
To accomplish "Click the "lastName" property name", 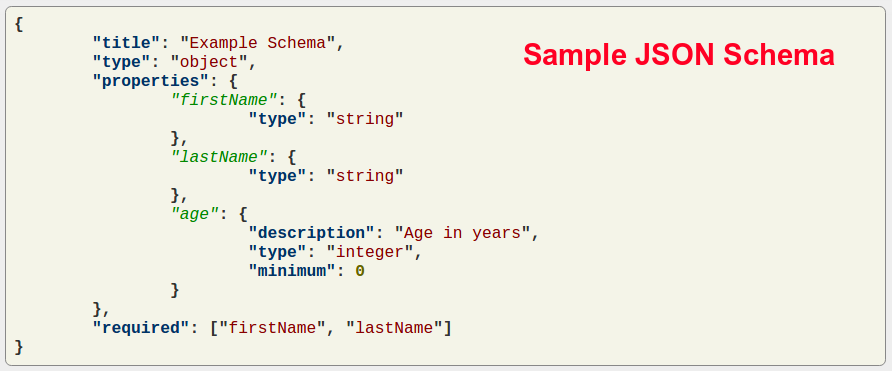I will coord(219,157).
